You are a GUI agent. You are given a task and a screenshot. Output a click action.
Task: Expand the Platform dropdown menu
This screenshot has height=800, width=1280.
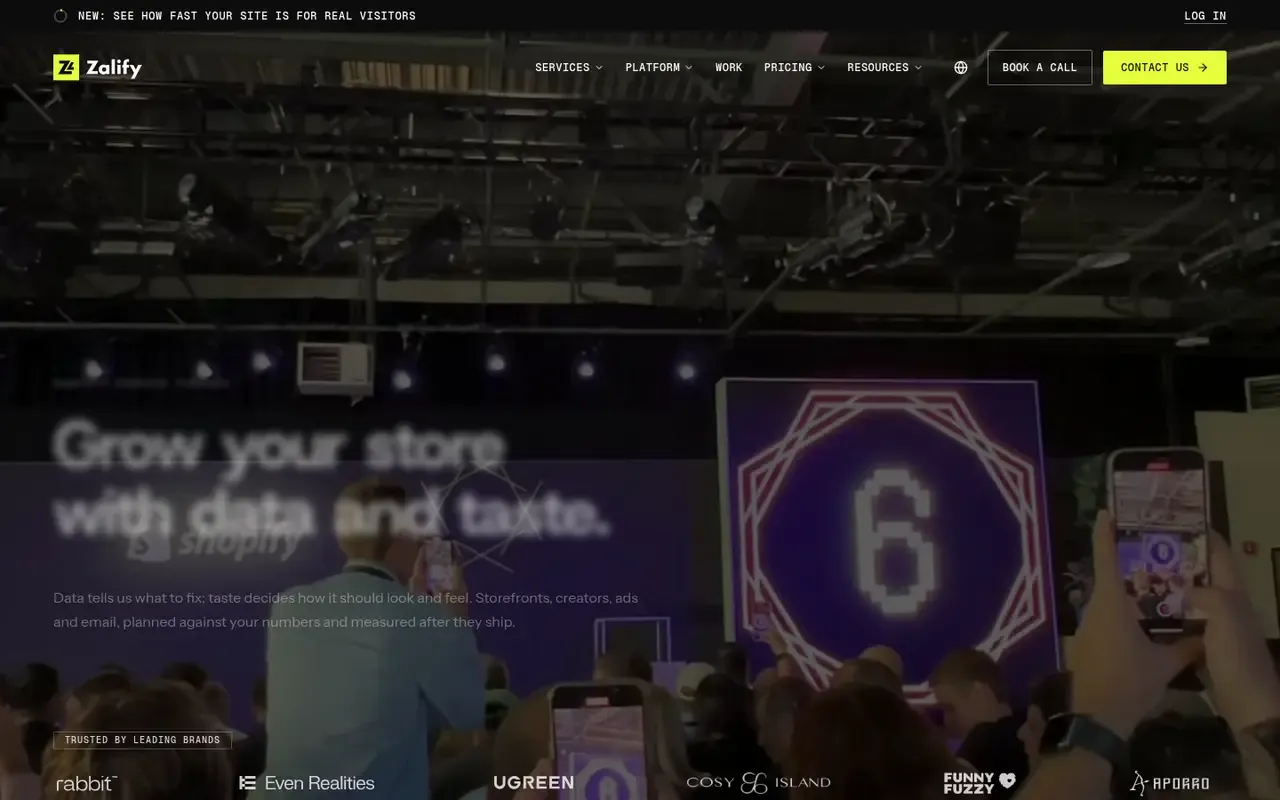click(x=659, y=67)
